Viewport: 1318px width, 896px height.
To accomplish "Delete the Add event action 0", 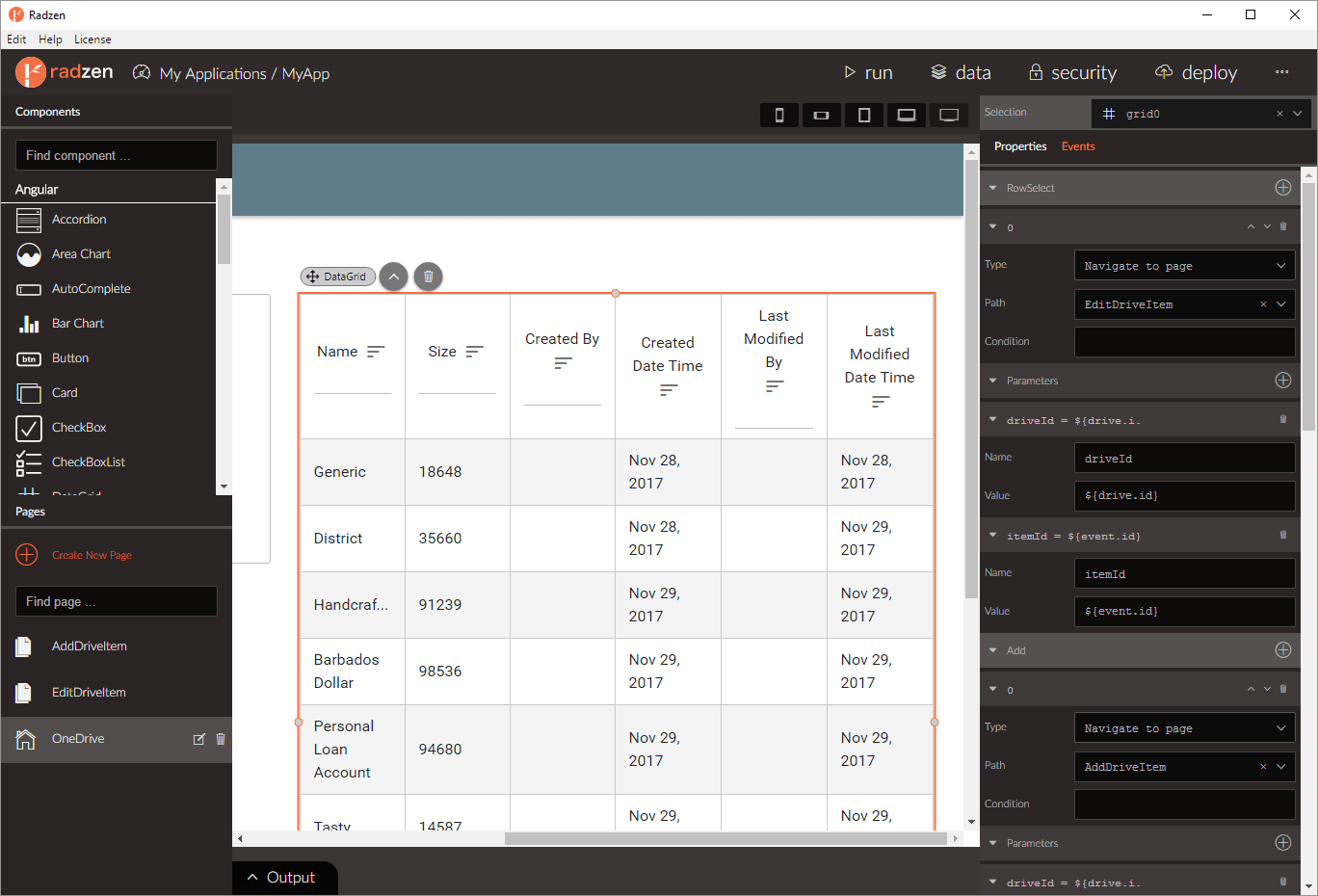I will [1283, 689].
